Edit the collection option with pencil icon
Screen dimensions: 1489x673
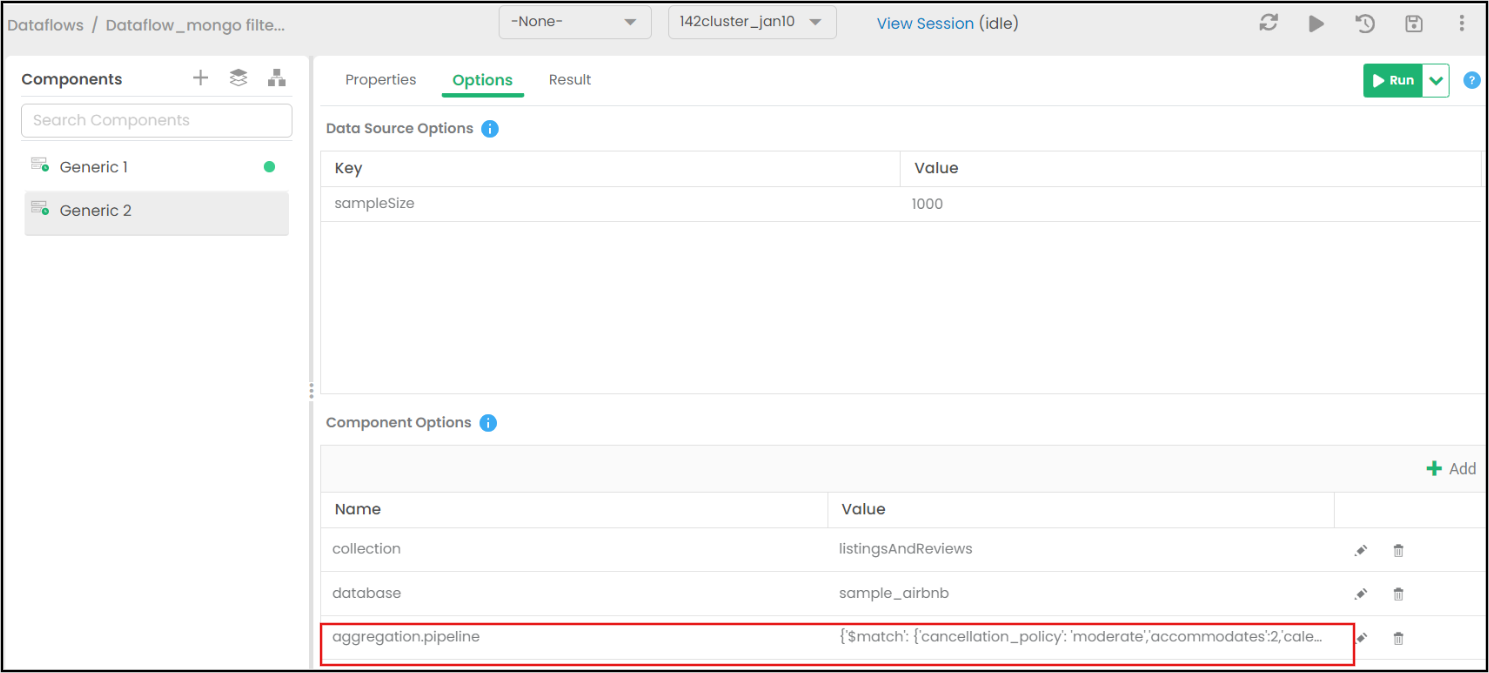pos(1360,550)
